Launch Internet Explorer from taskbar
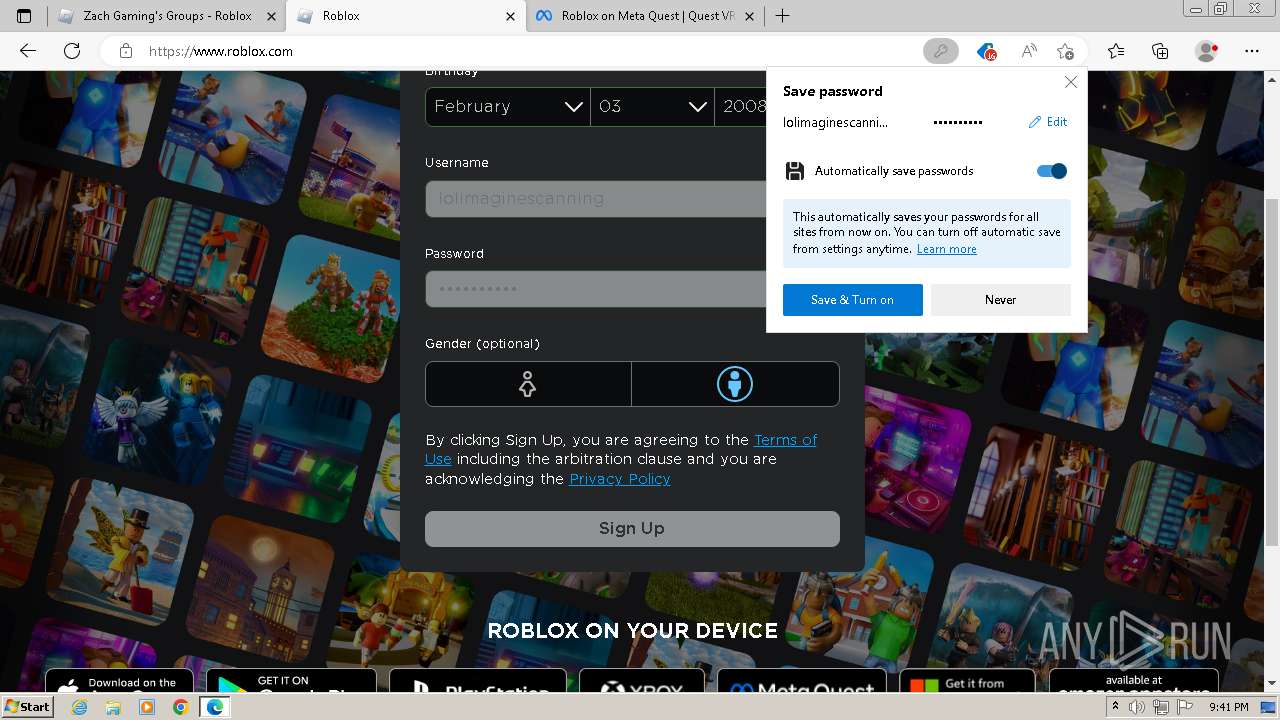Viewport: 1280px width, 720px height. (79, 707)
